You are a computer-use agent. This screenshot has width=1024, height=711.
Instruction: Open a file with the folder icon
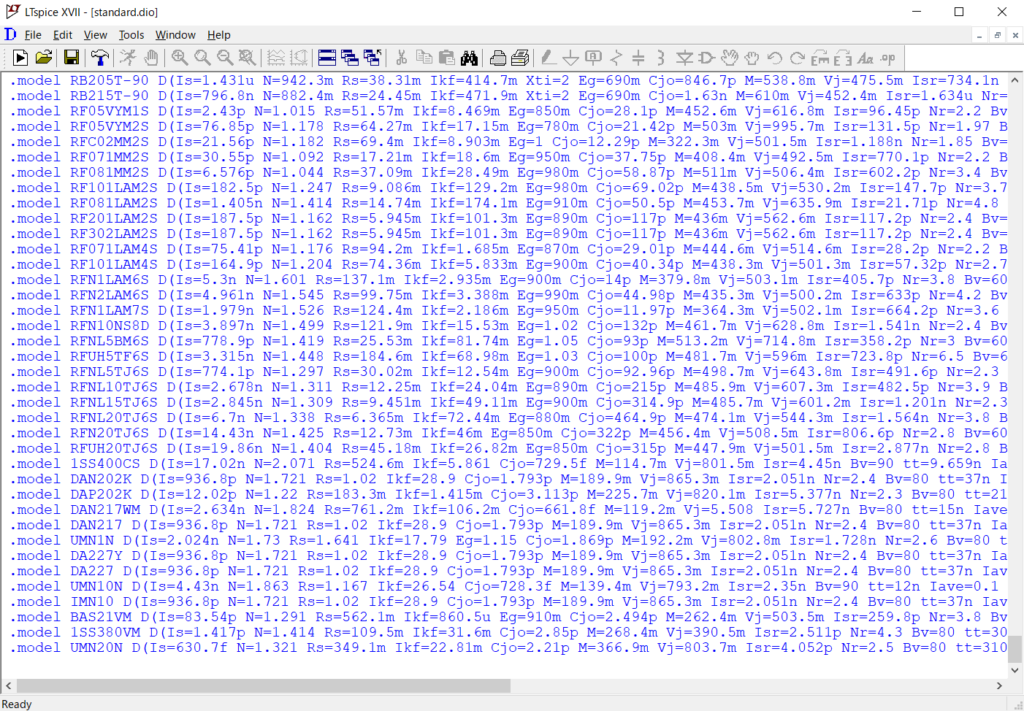click(44, 58)
